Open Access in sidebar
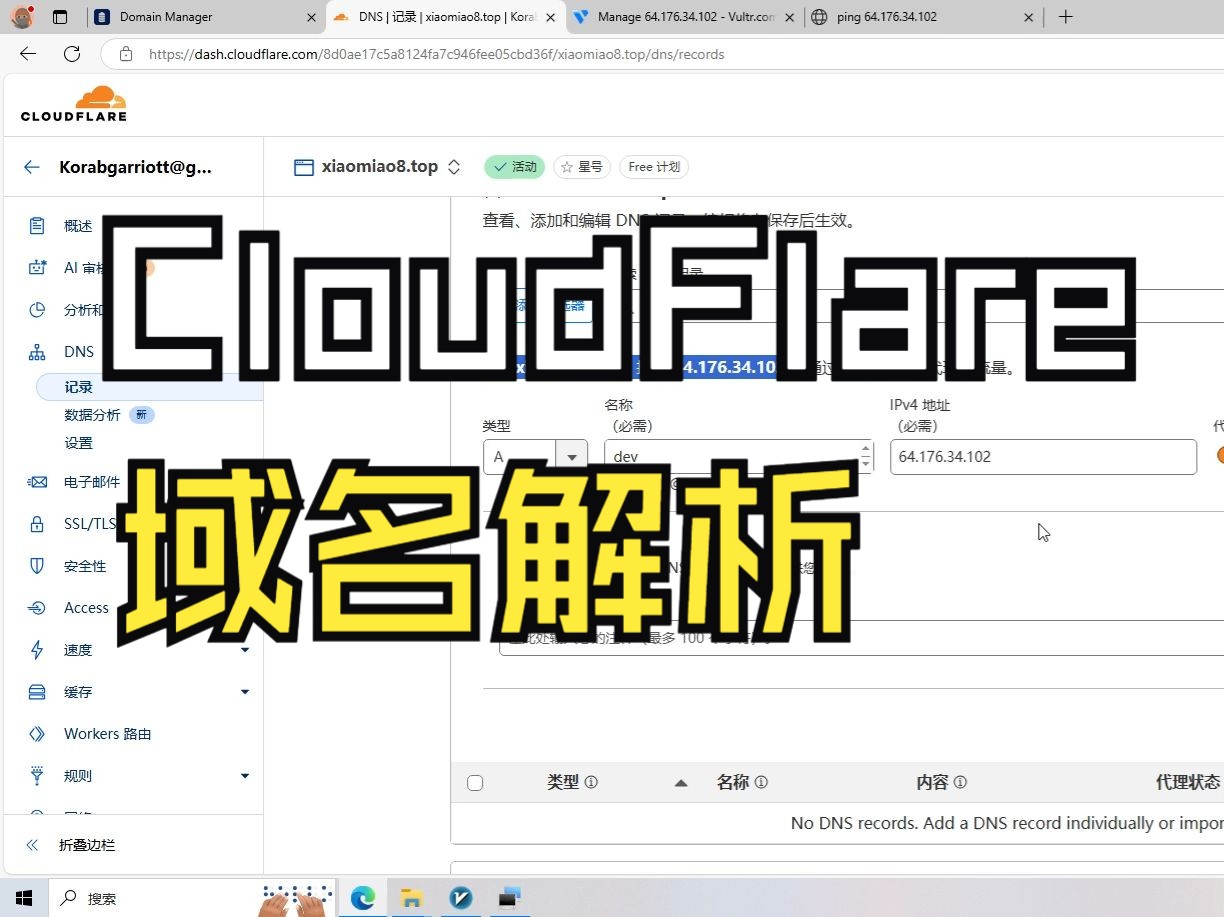The height and width of the screenshot is (917, 1224). coord(86,608)
